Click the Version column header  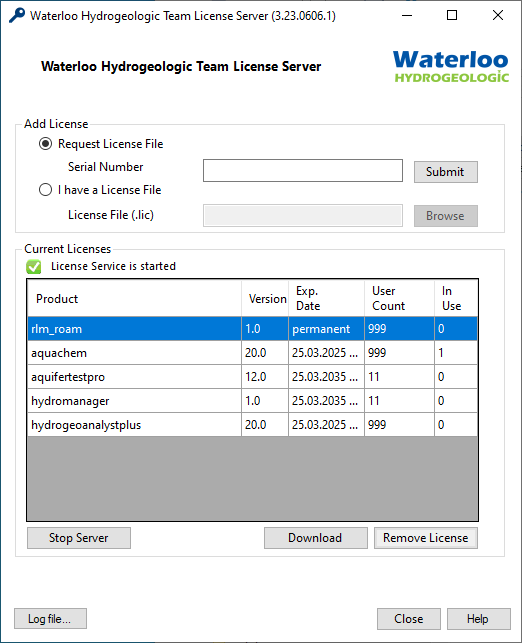265,299
